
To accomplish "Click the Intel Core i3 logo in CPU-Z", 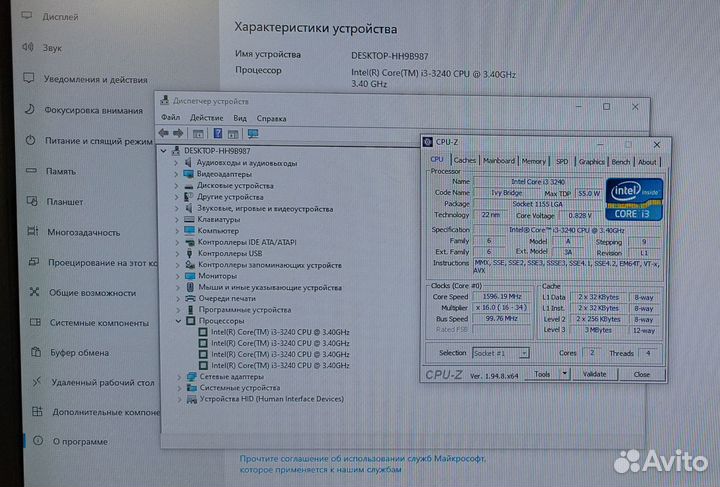I will [x=634, y=200].
